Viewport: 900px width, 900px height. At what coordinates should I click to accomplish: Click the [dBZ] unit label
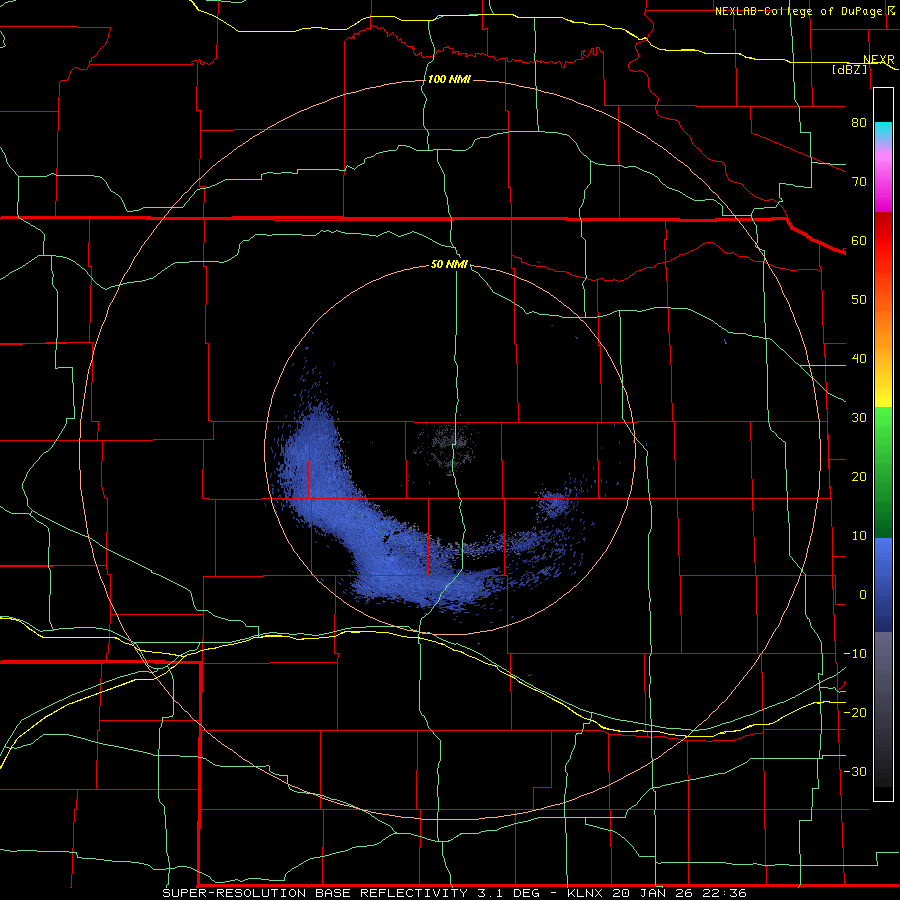(849, 69)
